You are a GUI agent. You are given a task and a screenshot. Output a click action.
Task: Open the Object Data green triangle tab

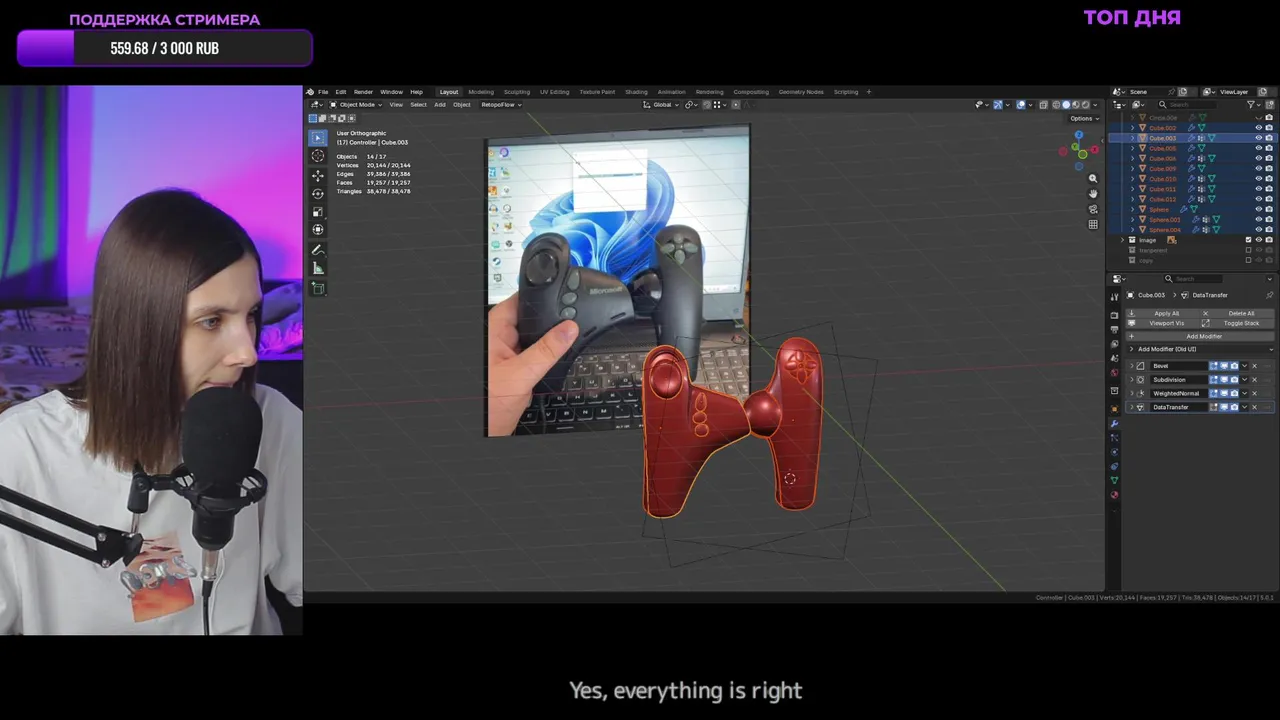1114,480
